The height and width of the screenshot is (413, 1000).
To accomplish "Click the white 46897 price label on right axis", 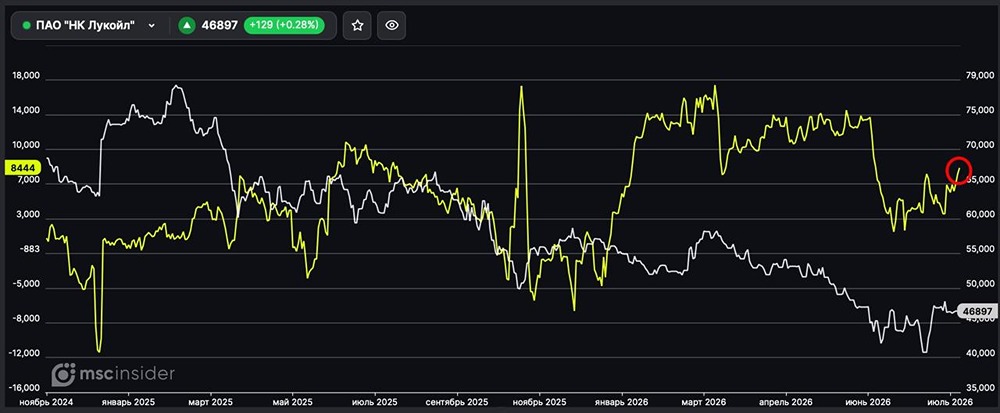I will click(x=977, y=310).
